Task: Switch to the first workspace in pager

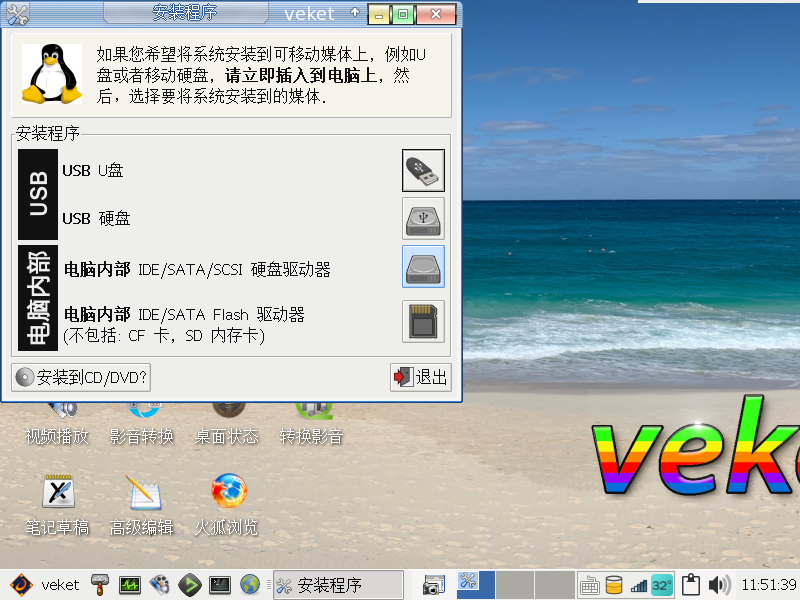Action: click(476, 585)
